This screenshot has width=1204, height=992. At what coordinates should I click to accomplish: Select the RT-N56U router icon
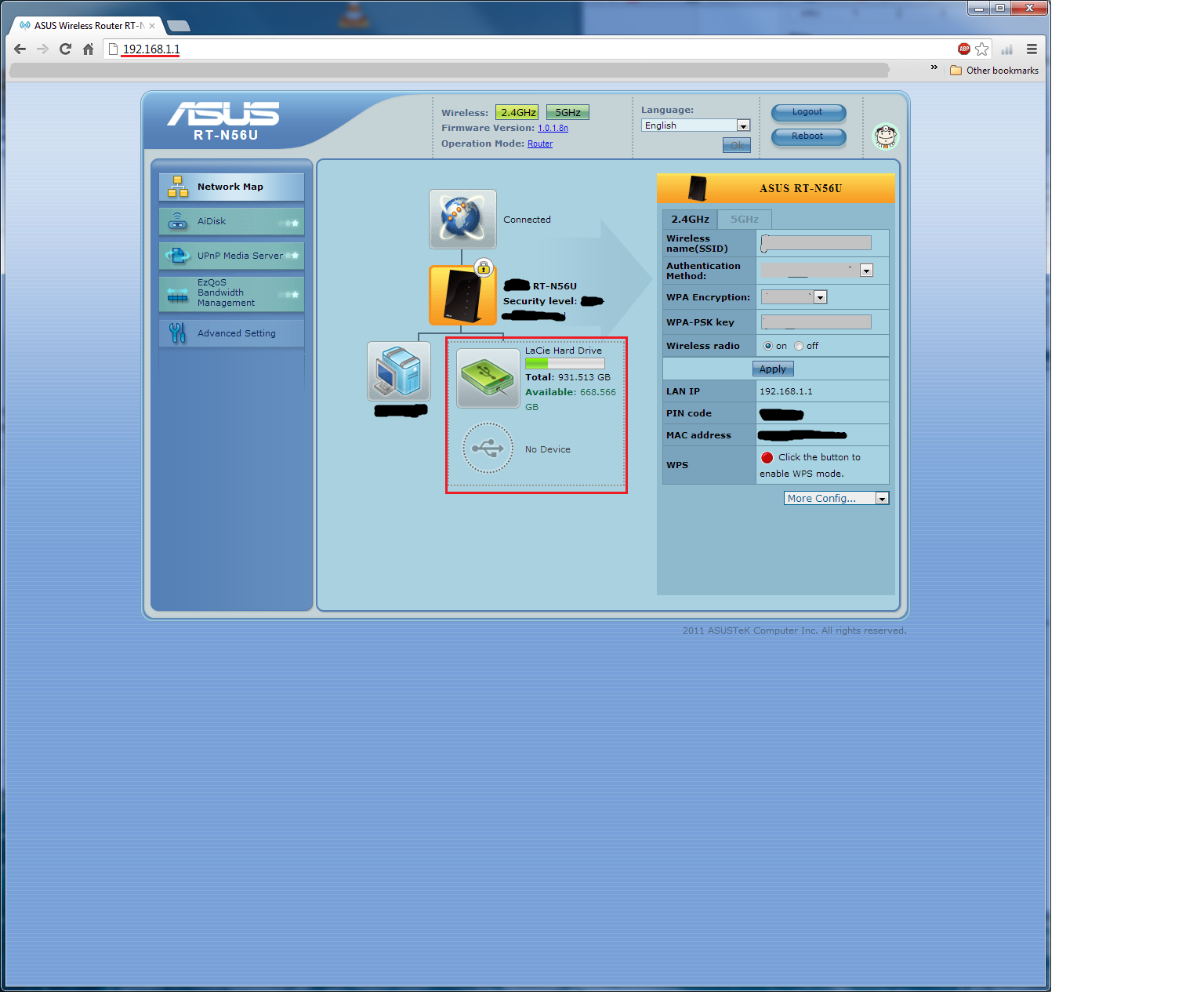tap(462, 295)
